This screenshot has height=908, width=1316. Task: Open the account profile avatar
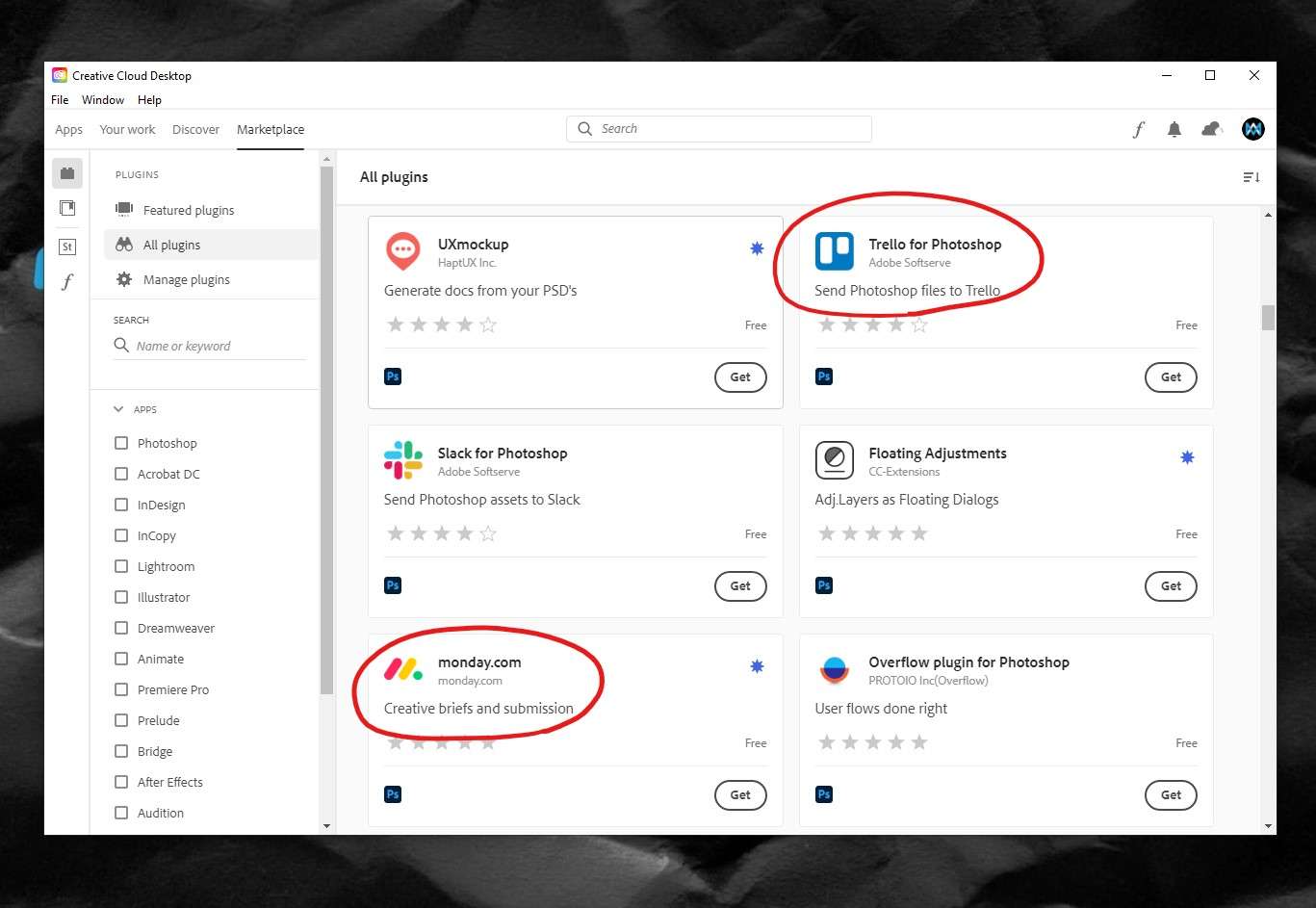[x=1253, y=129]
